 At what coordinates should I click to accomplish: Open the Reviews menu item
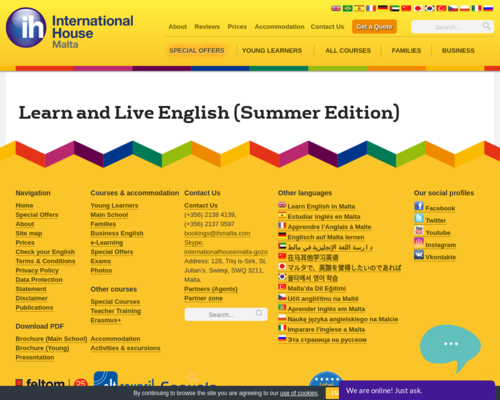[x=207, y=27]
